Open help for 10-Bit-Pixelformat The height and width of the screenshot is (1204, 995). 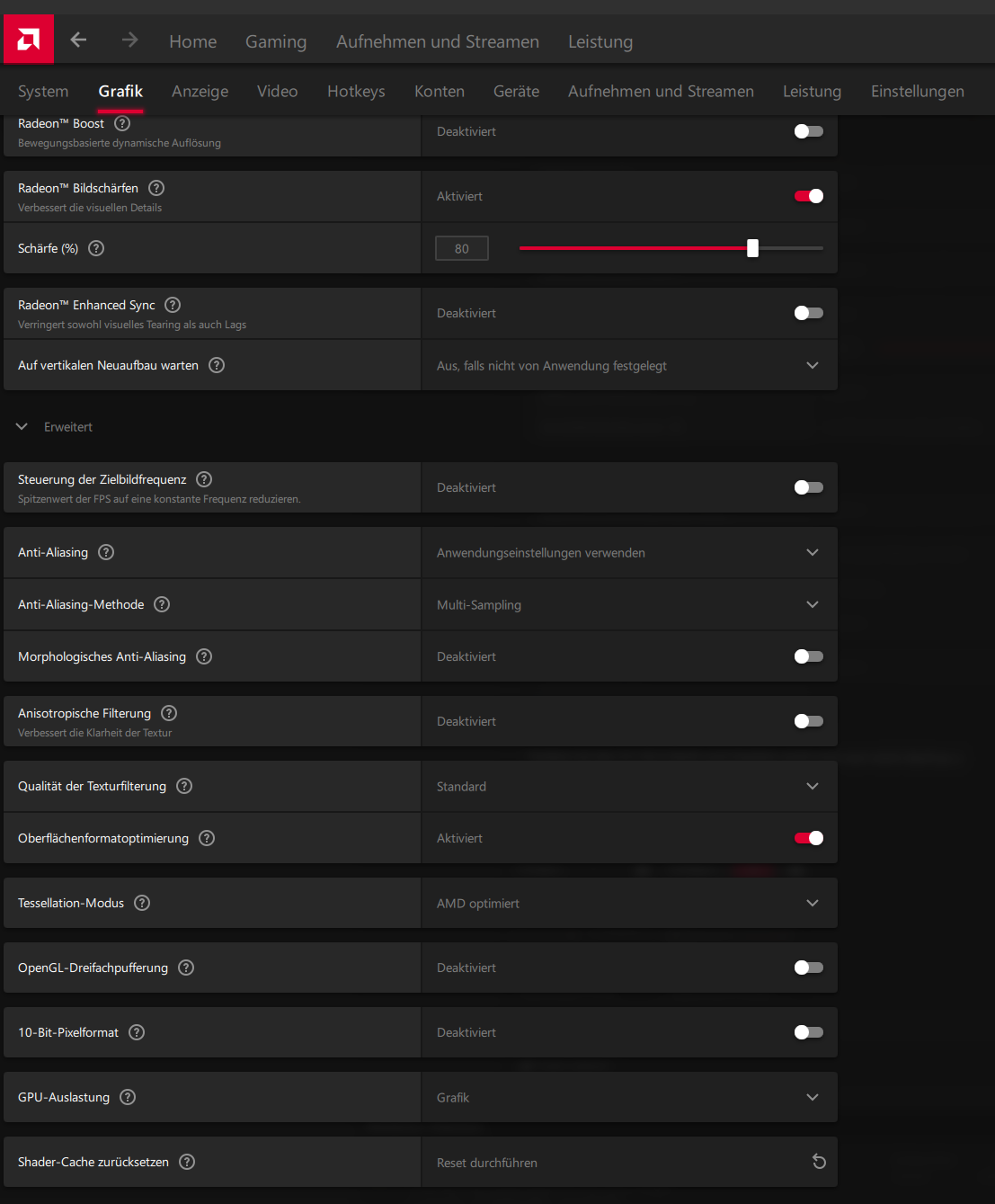point(137,1032)
